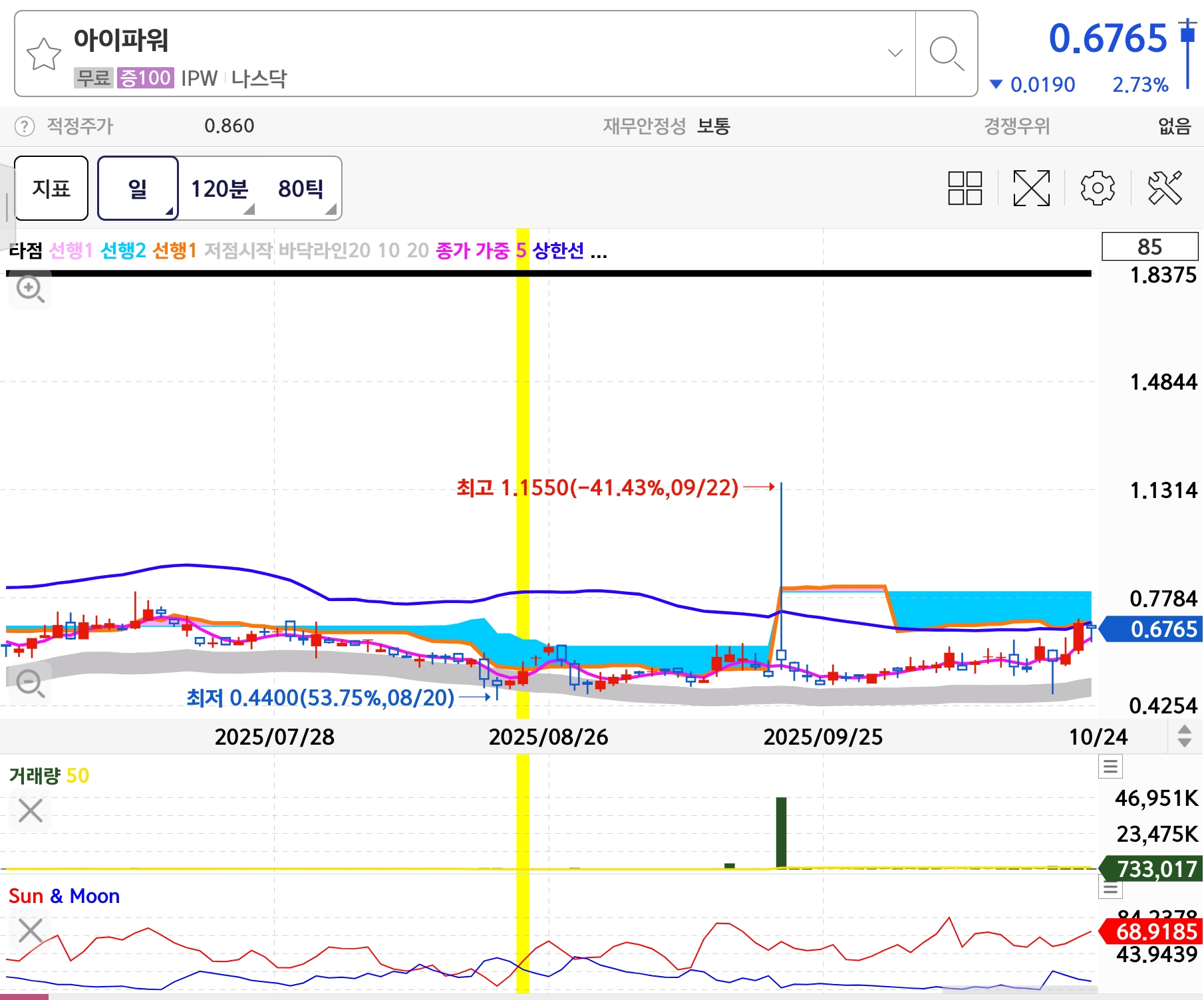The height and width of the screenshot is (1000, 1204).
Task: Open the Sun & Moon panel menu icon
Action: [1110, 888]
